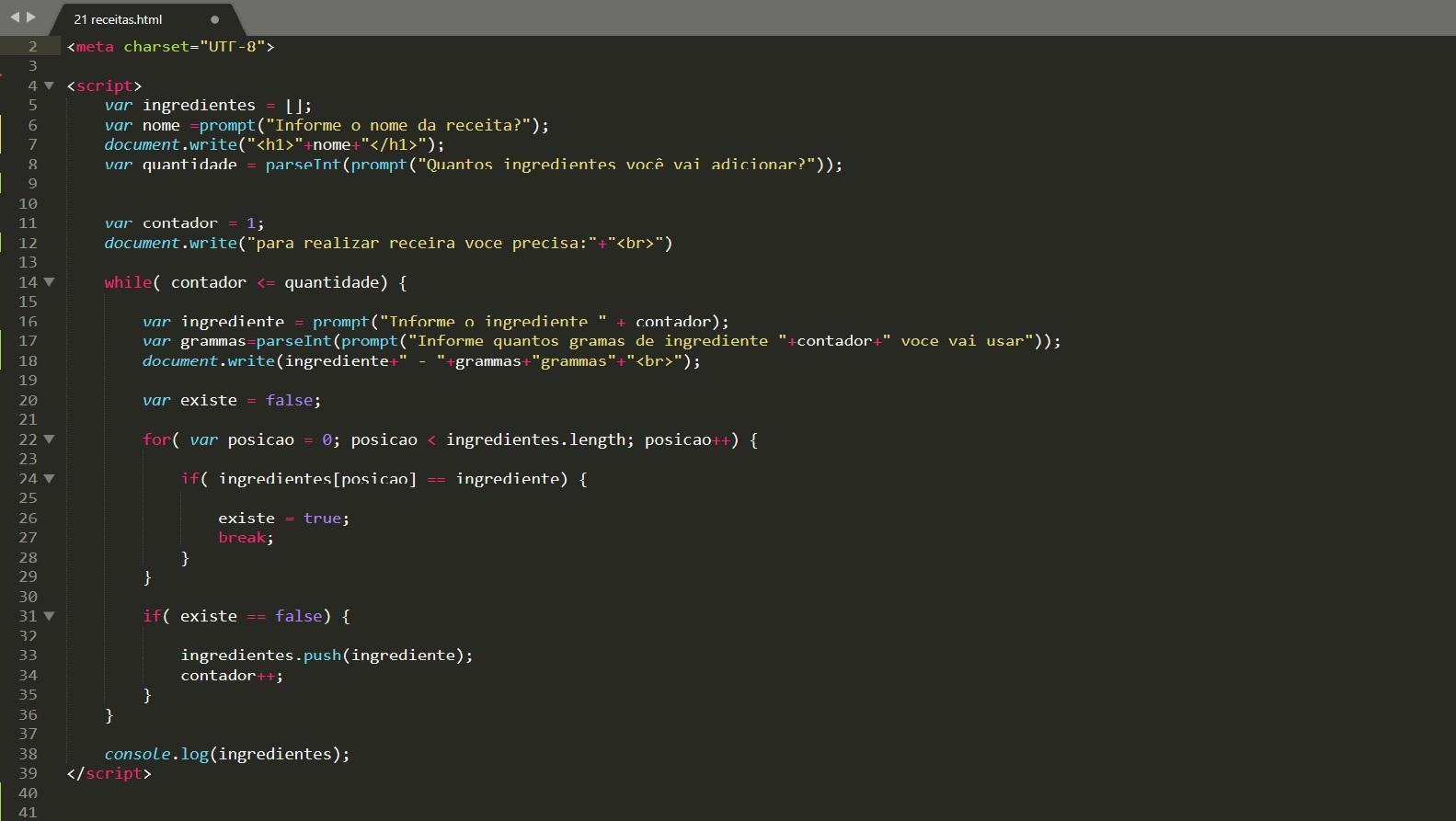Click 'write' method on line 18

[x=251, y=361]
